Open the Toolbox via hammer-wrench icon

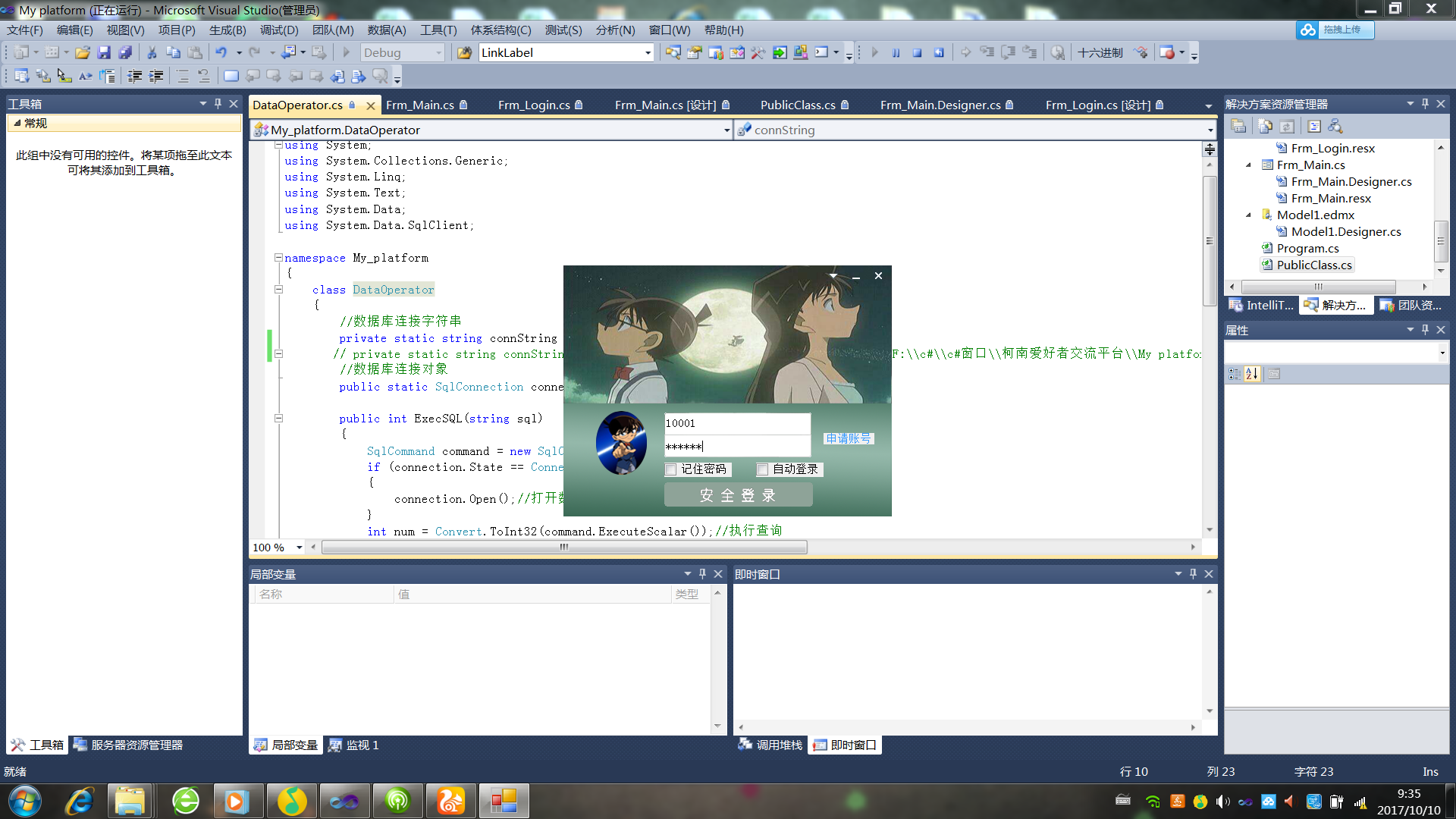coord(758,53)
